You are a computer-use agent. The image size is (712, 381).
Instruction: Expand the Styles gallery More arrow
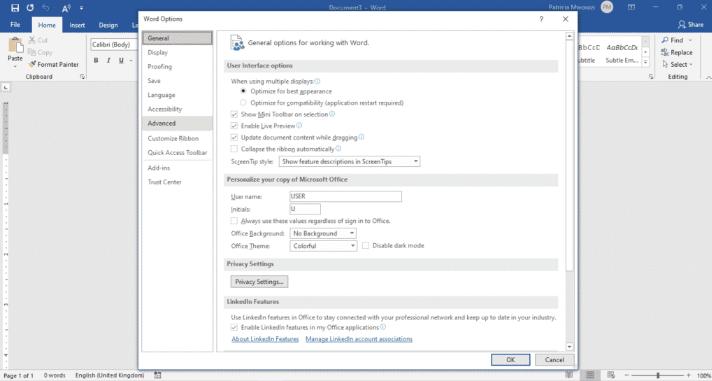(646, 63)
